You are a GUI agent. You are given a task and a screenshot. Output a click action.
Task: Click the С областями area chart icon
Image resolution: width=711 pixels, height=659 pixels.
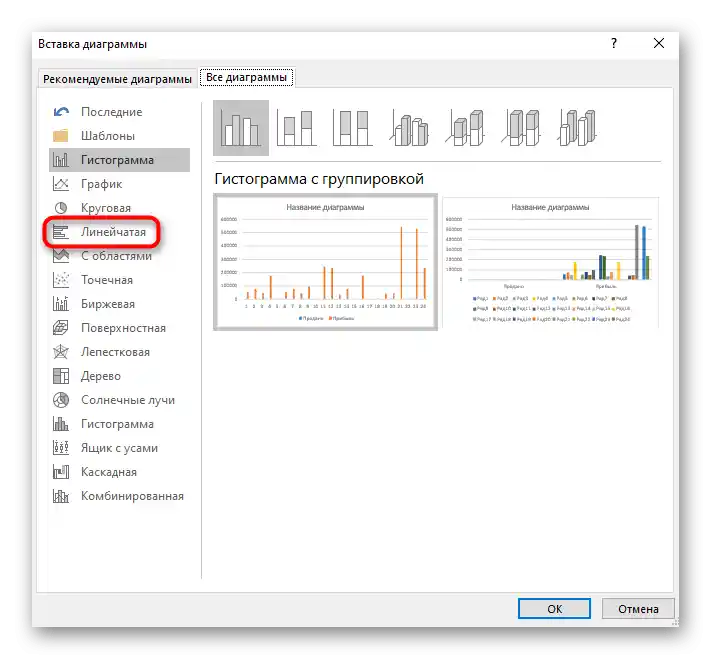[x=61, y=256]
